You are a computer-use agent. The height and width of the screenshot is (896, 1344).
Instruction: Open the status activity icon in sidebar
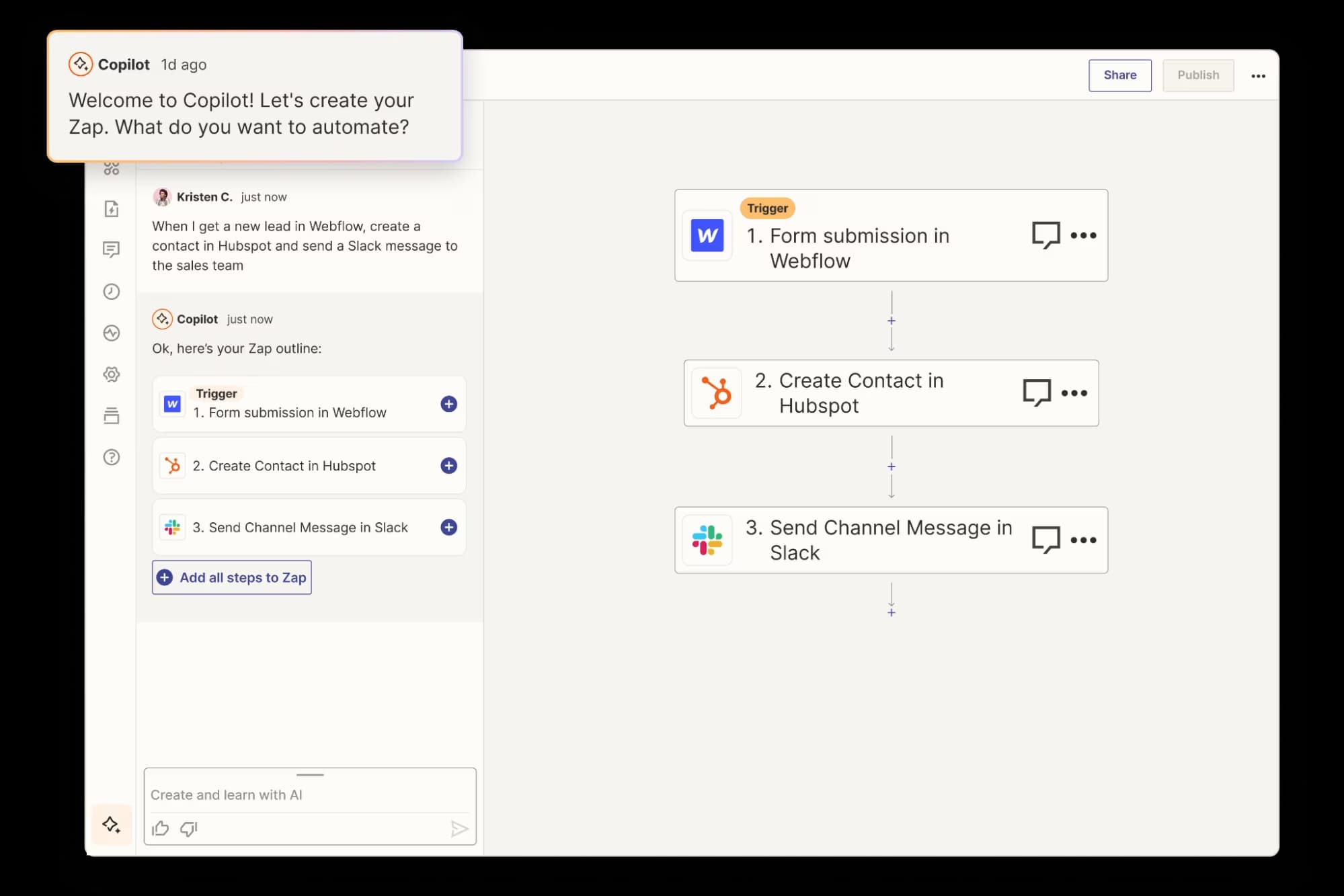[112, 333]
